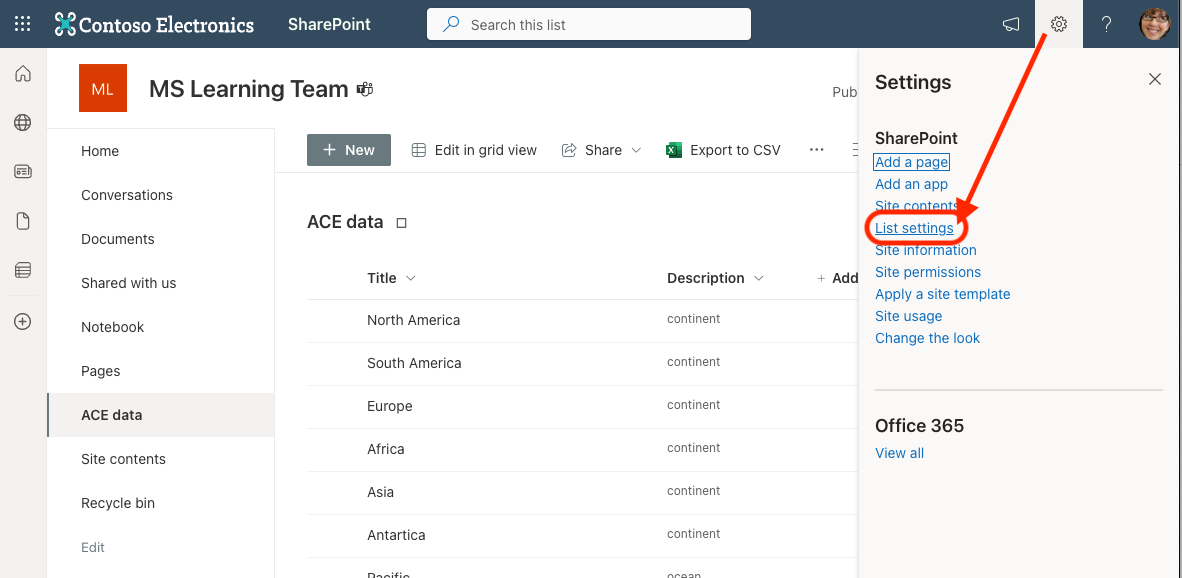This screenshot has width=1182, height=578.
Task: Open the My lists icon in rail
Action: click(23, 270)
